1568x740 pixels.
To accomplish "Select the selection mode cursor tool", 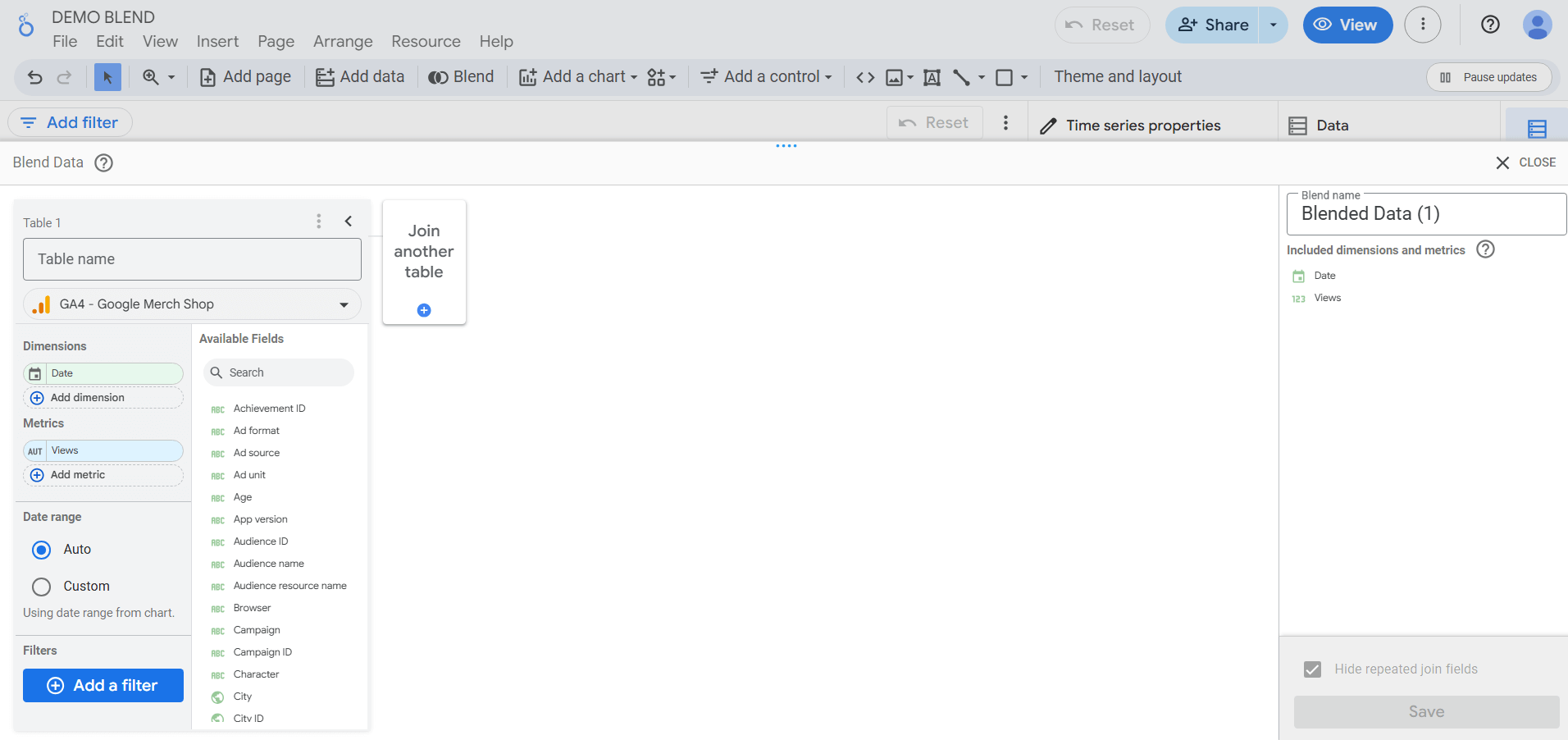I will pyautogui.click(x=107, y=77).
